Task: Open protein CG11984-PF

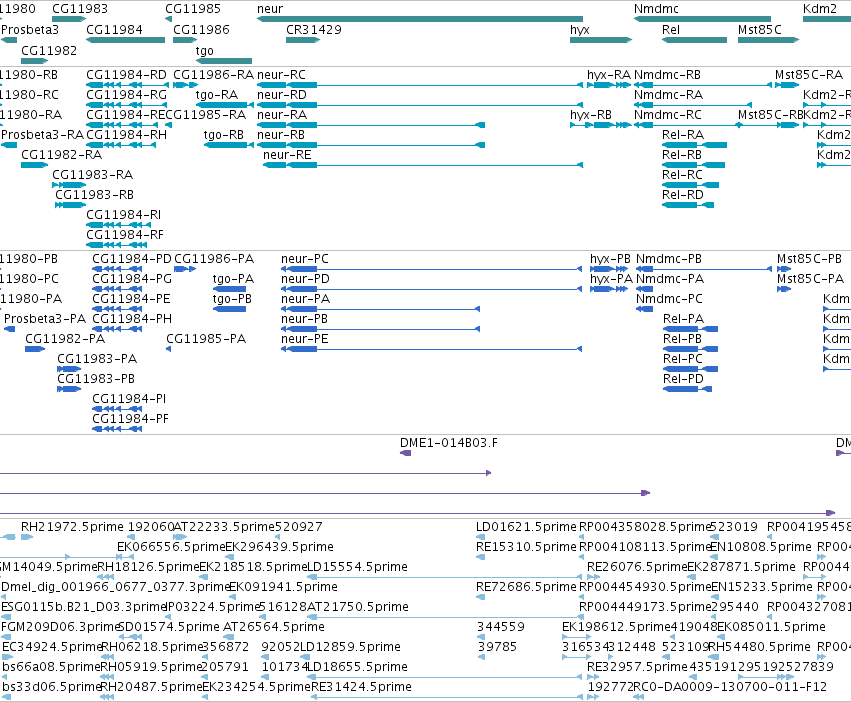Action: [130, 419]
